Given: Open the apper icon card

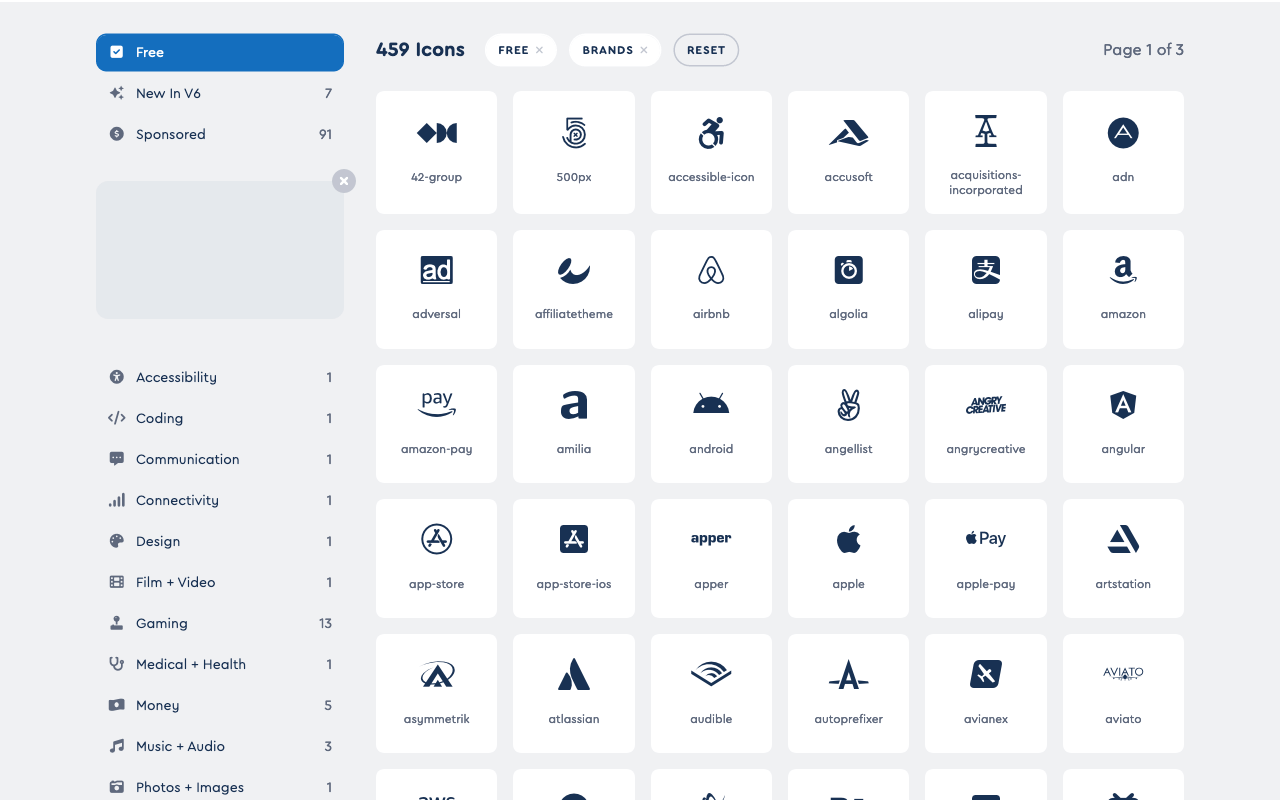Looking at the screenshot, I should pyautogui.click(x=711, y=558).
